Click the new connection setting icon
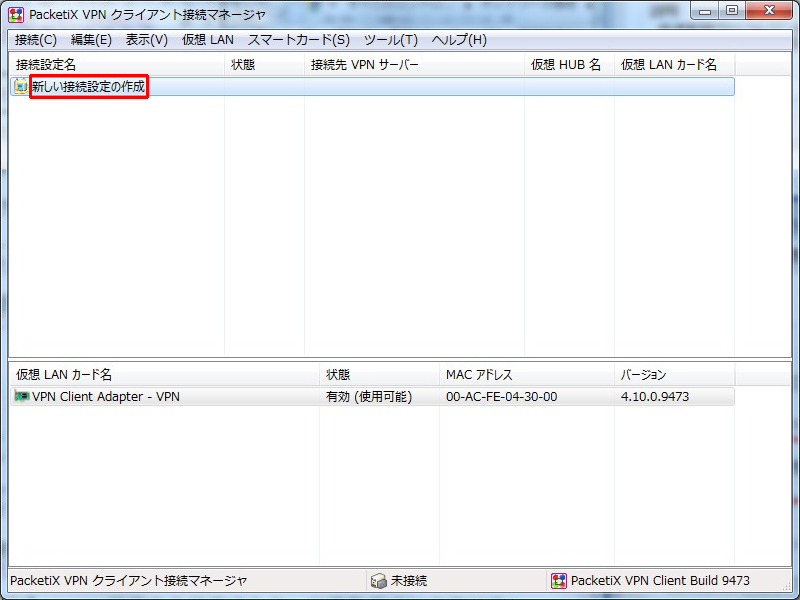The height and width of the screenshot is (600, 800). (x=21, y=87)
